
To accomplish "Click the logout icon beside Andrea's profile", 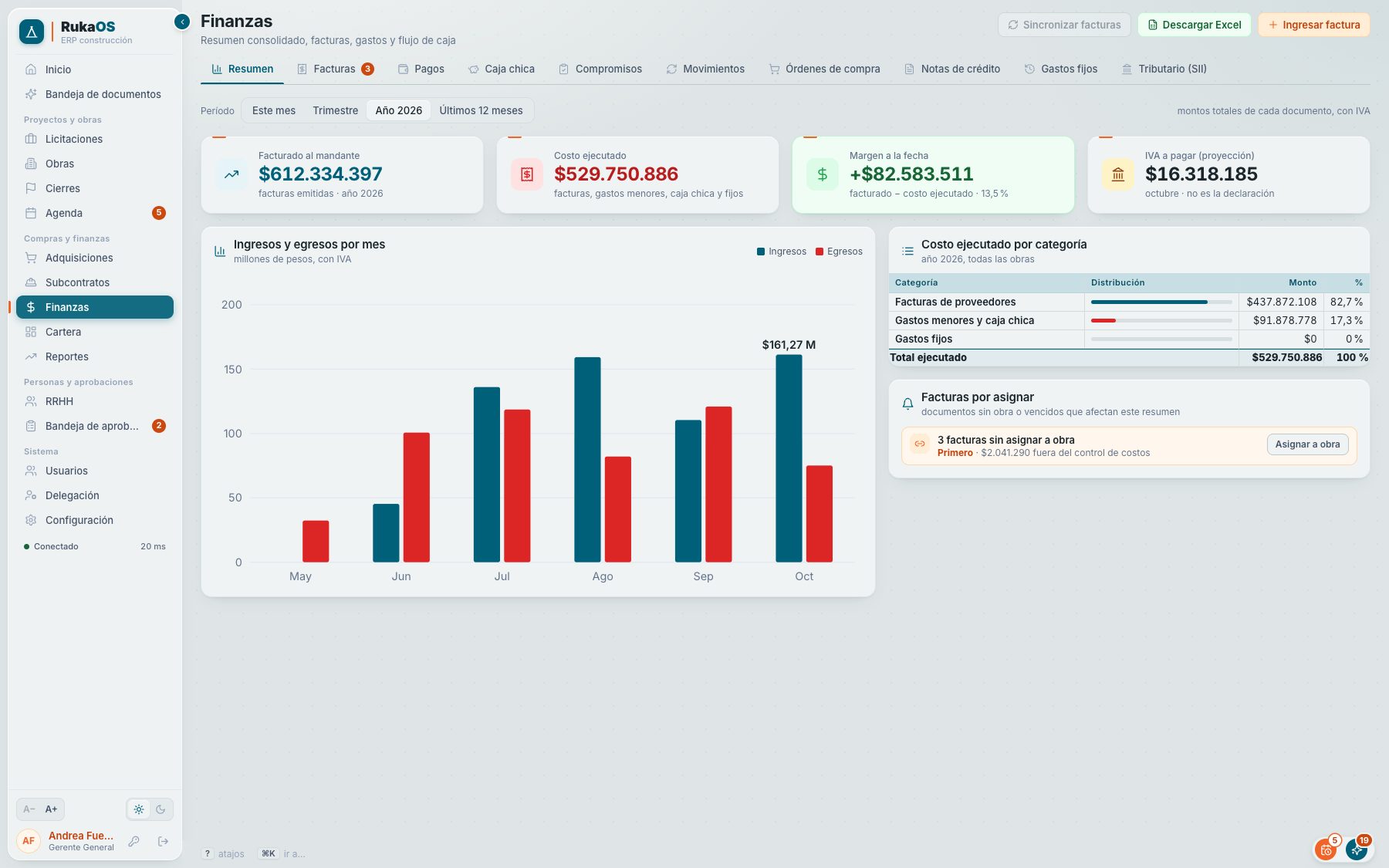I will (163, 841).
